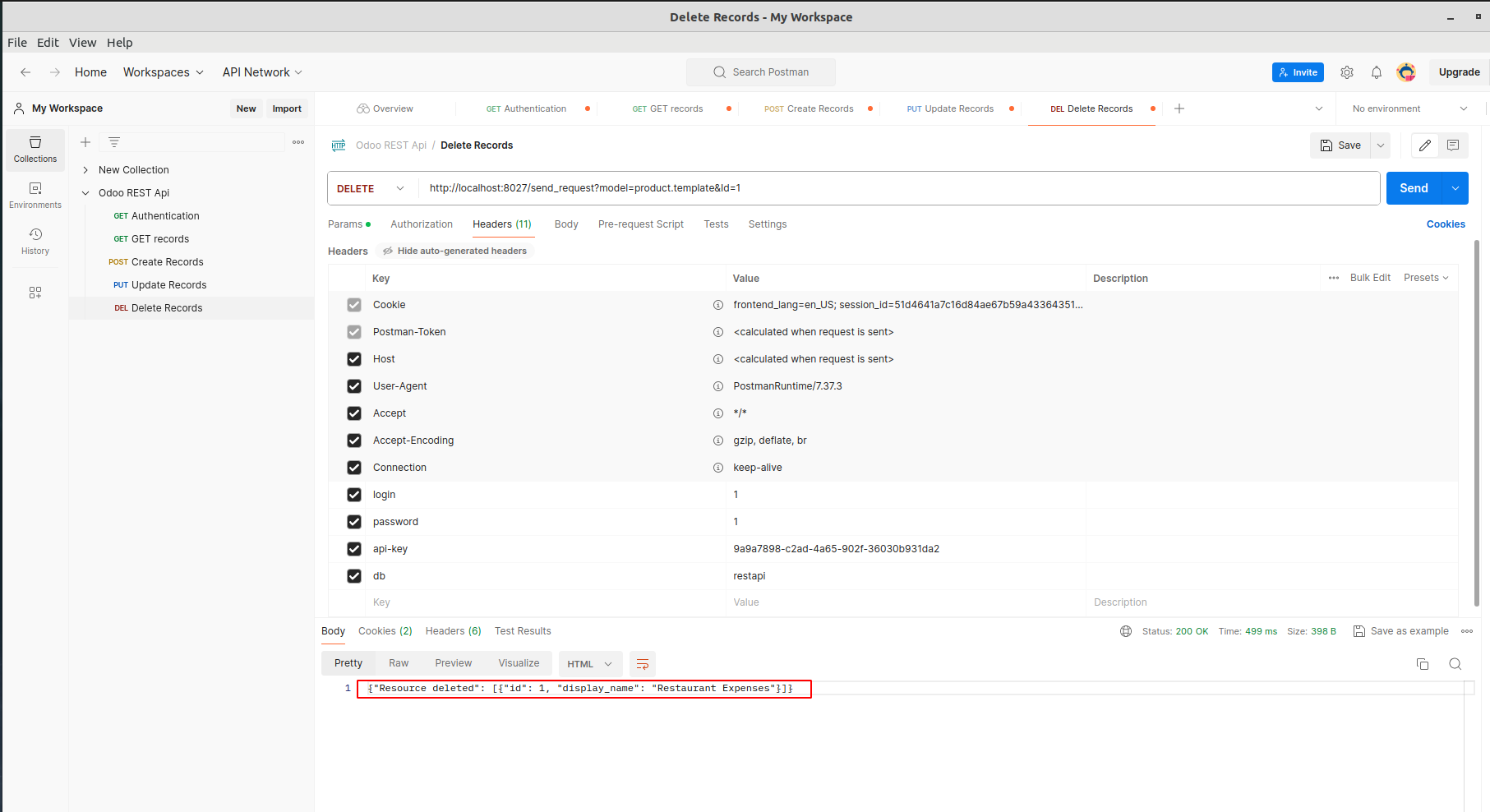
Task: Open collections panel more options menu
Action: [298, 142]
